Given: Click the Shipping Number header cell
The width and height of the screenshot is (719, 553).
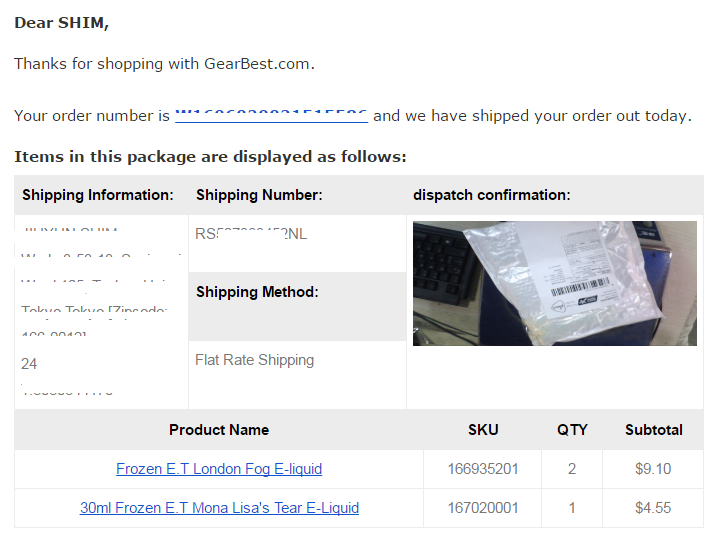Looking at the screenshot, I should point(259,195).
